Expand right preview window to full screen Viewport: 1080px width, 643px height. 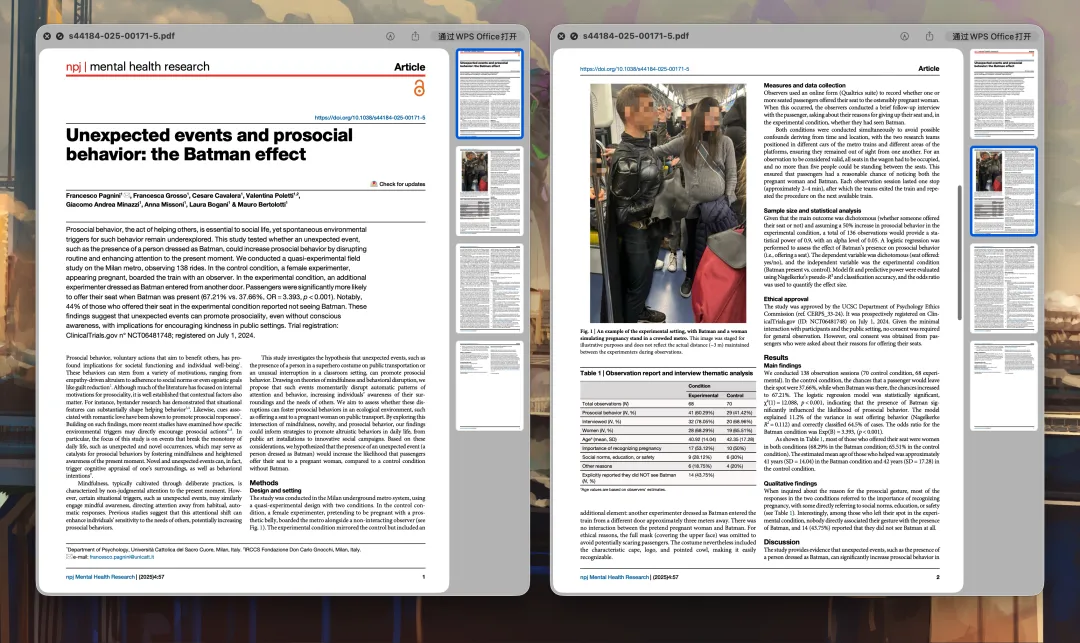574,36
